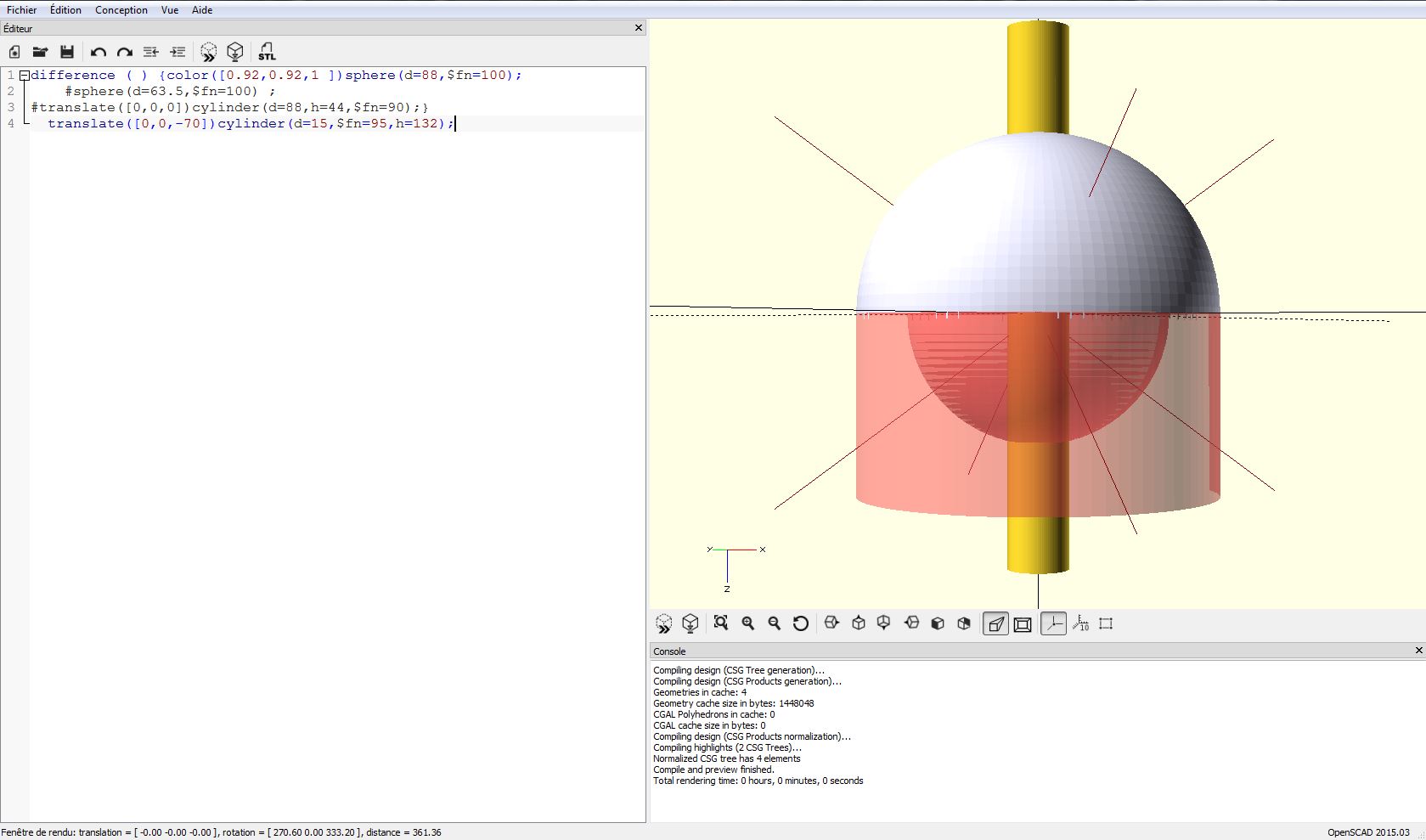This screenshot has height=840, width=1426.
Task: Toggle Perspective projection in the viewer toolbar
Action: click(995, 624)
